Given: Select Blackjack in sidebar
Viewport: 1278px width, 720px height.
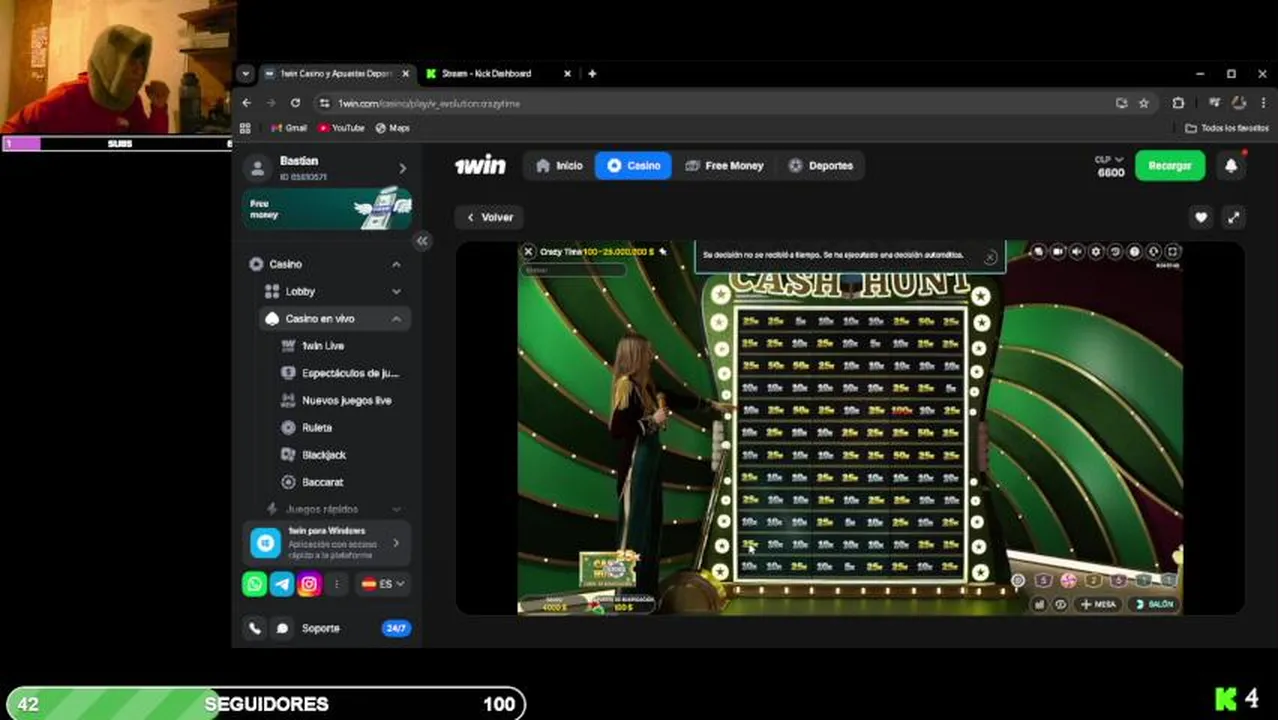Looking at the screenshot, I should point(315,455).
